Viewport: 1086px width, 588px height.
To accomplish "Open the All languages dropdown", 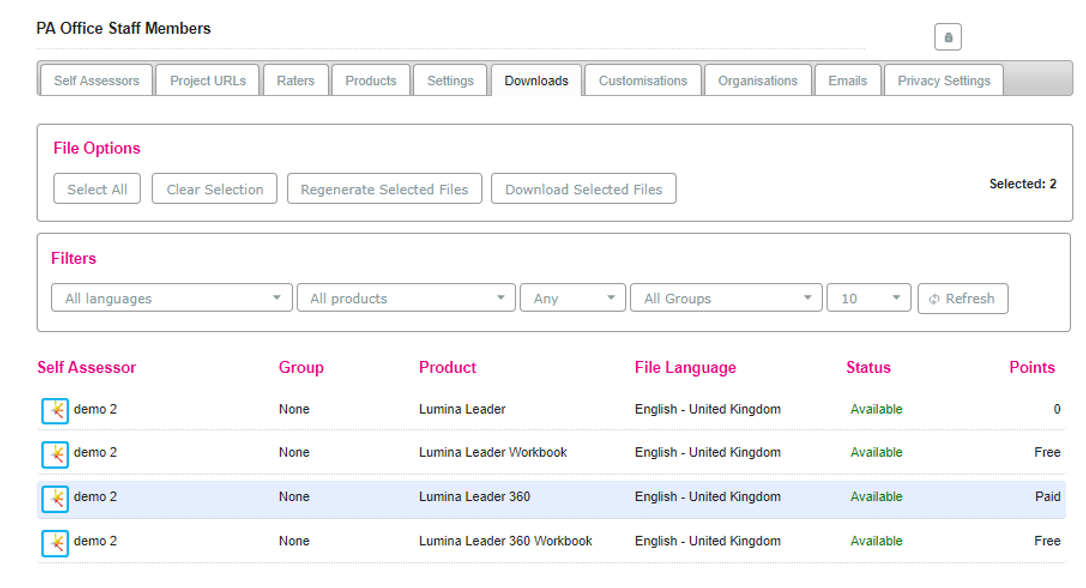I will tap(172, 298).
